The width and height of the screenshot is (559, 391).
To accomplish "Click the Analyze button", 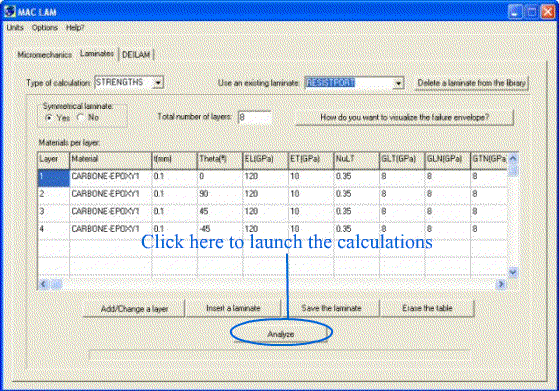I will (x=281, y=334).
